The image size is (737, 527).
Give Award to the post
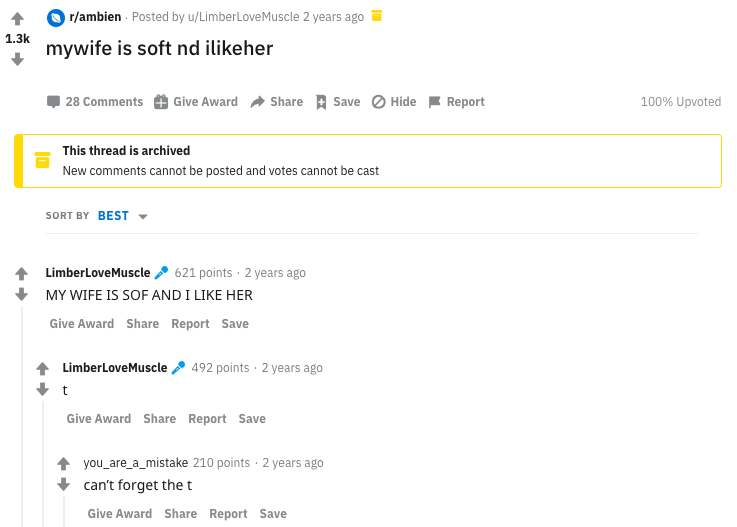pos(196,102)
